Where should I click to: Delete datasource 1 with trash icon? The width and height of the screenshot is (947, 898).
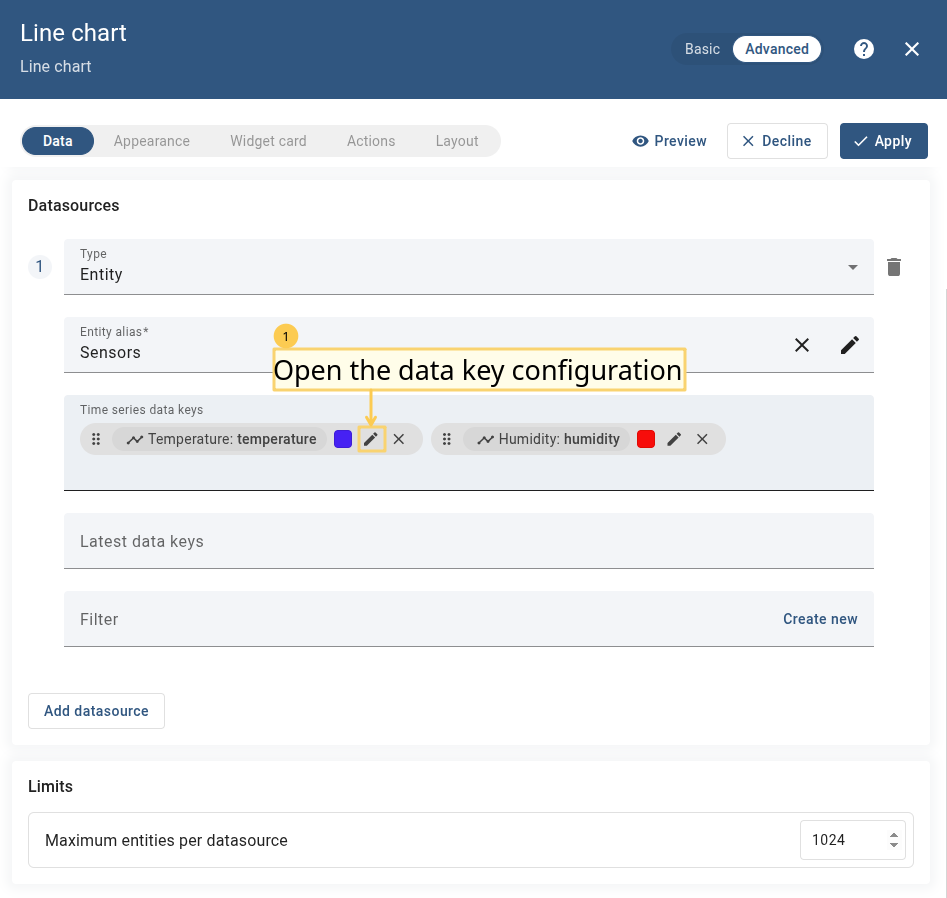click(894, 267)
